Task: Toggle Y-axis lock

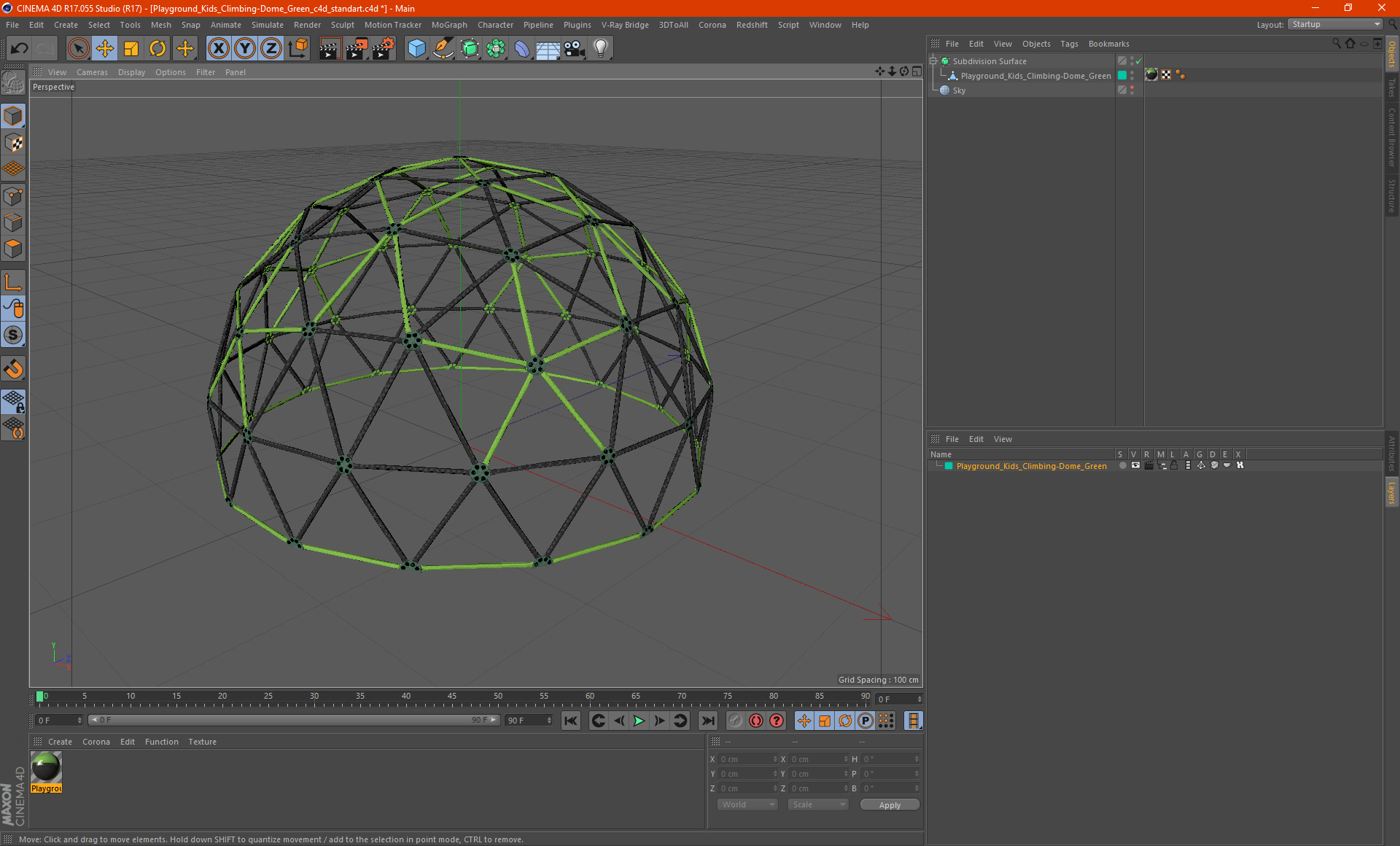Action: [245, 49]
